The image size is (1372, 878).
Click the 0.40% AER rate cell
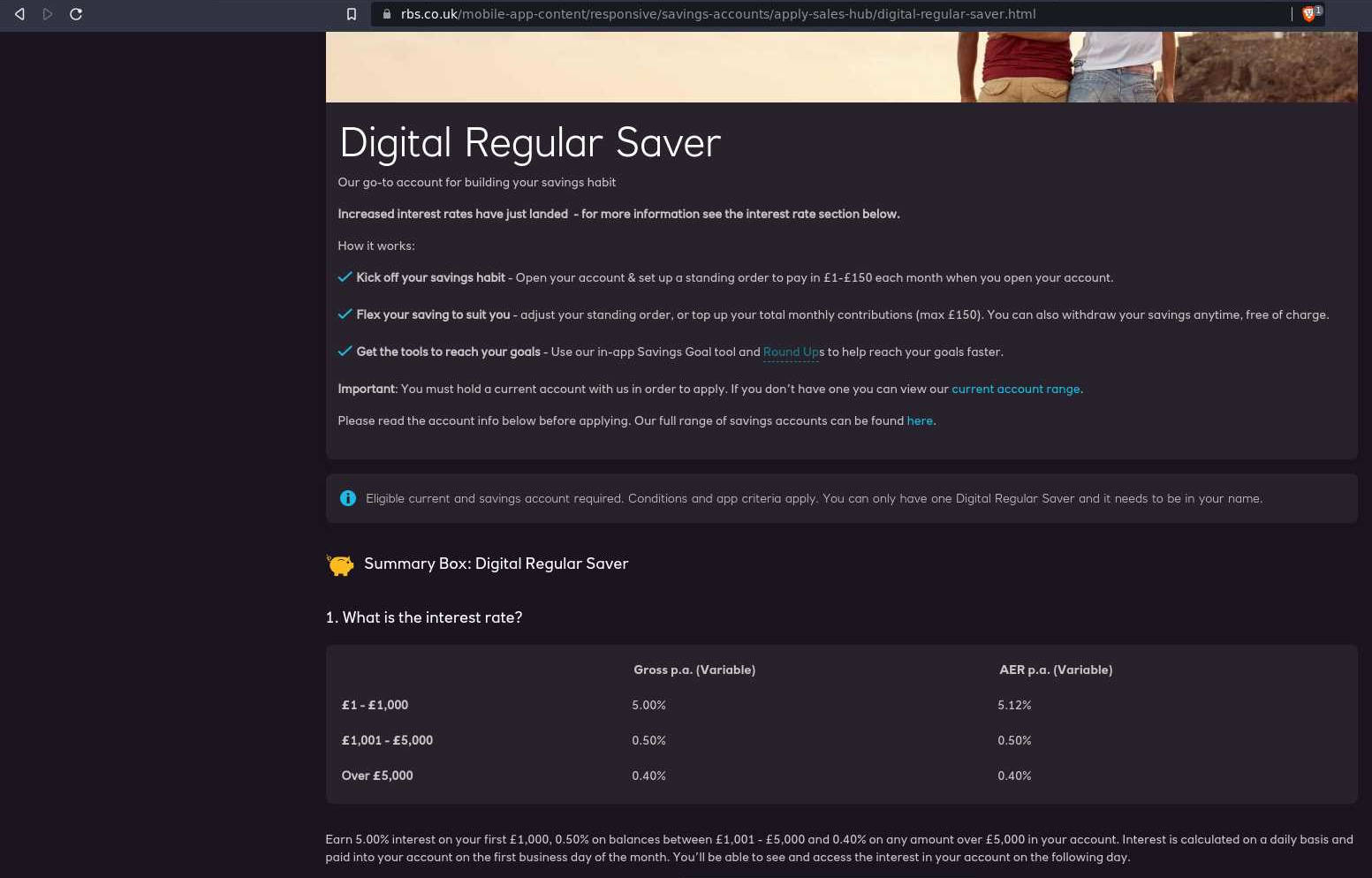tap(1014, 776)
